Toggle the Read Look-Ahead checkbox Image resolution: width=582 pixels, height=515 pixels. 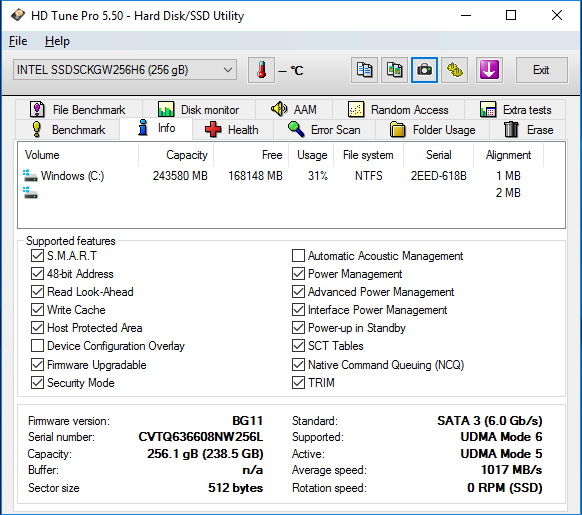click(37, 291)
